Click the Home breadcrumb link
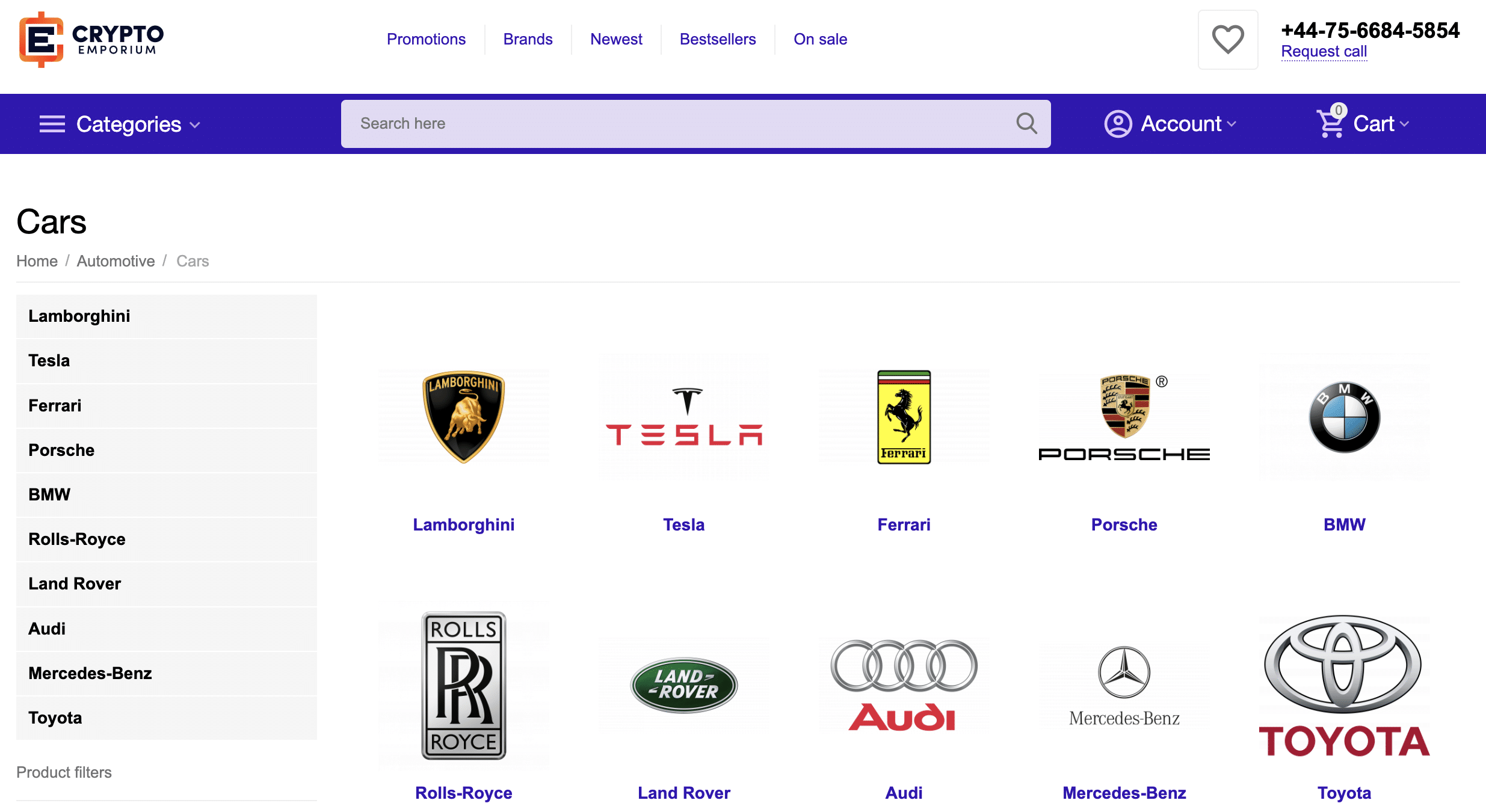This screenshot has height=812, width=1486. 37,261
